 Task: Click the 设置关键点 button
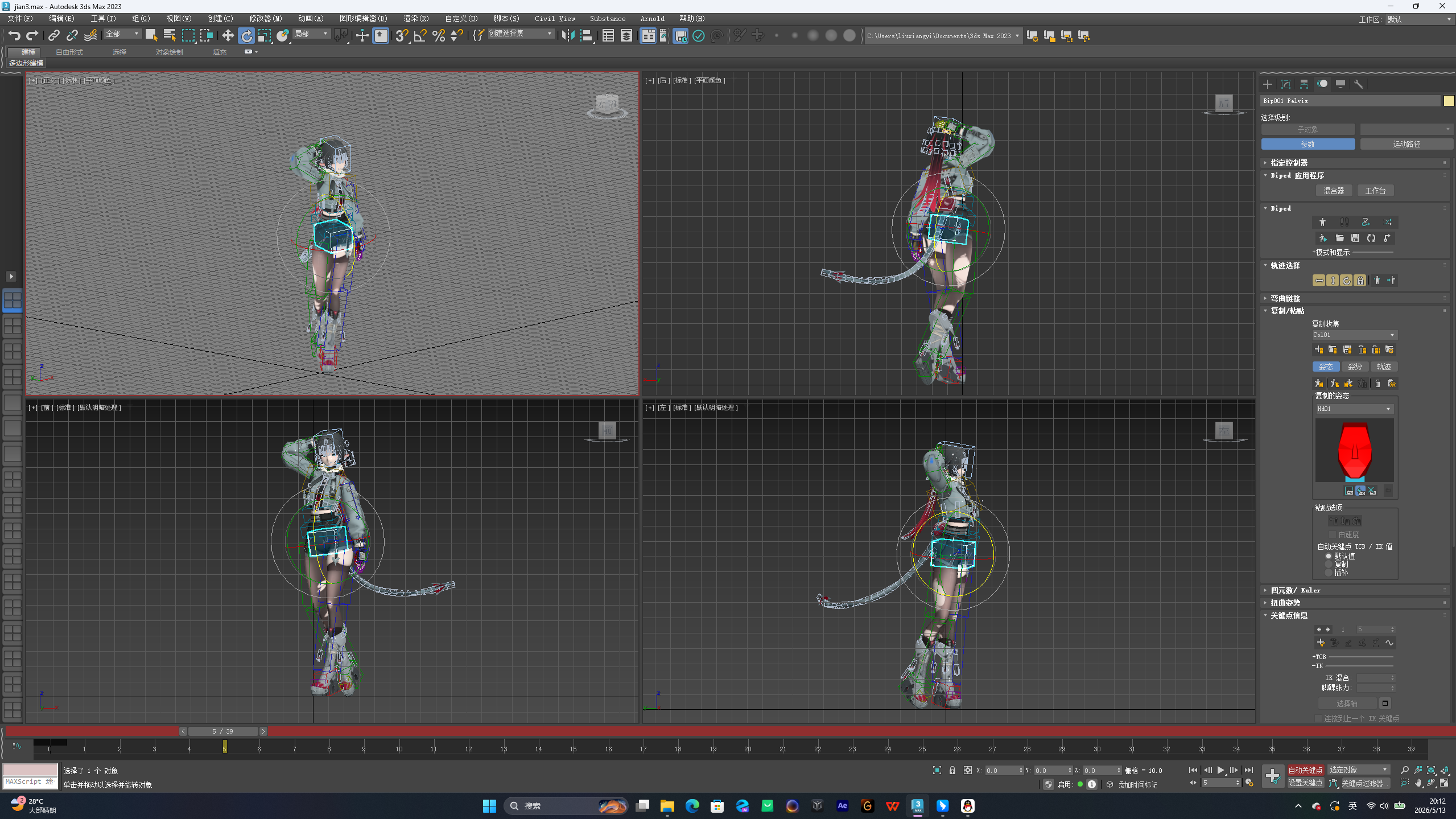1305,783
